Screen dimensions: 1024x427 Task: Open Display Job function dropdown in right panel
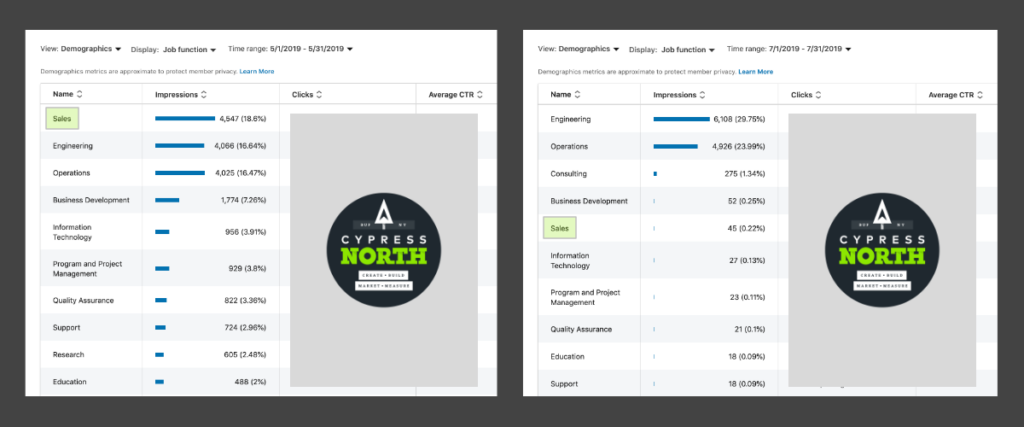[x=671, y=50]
